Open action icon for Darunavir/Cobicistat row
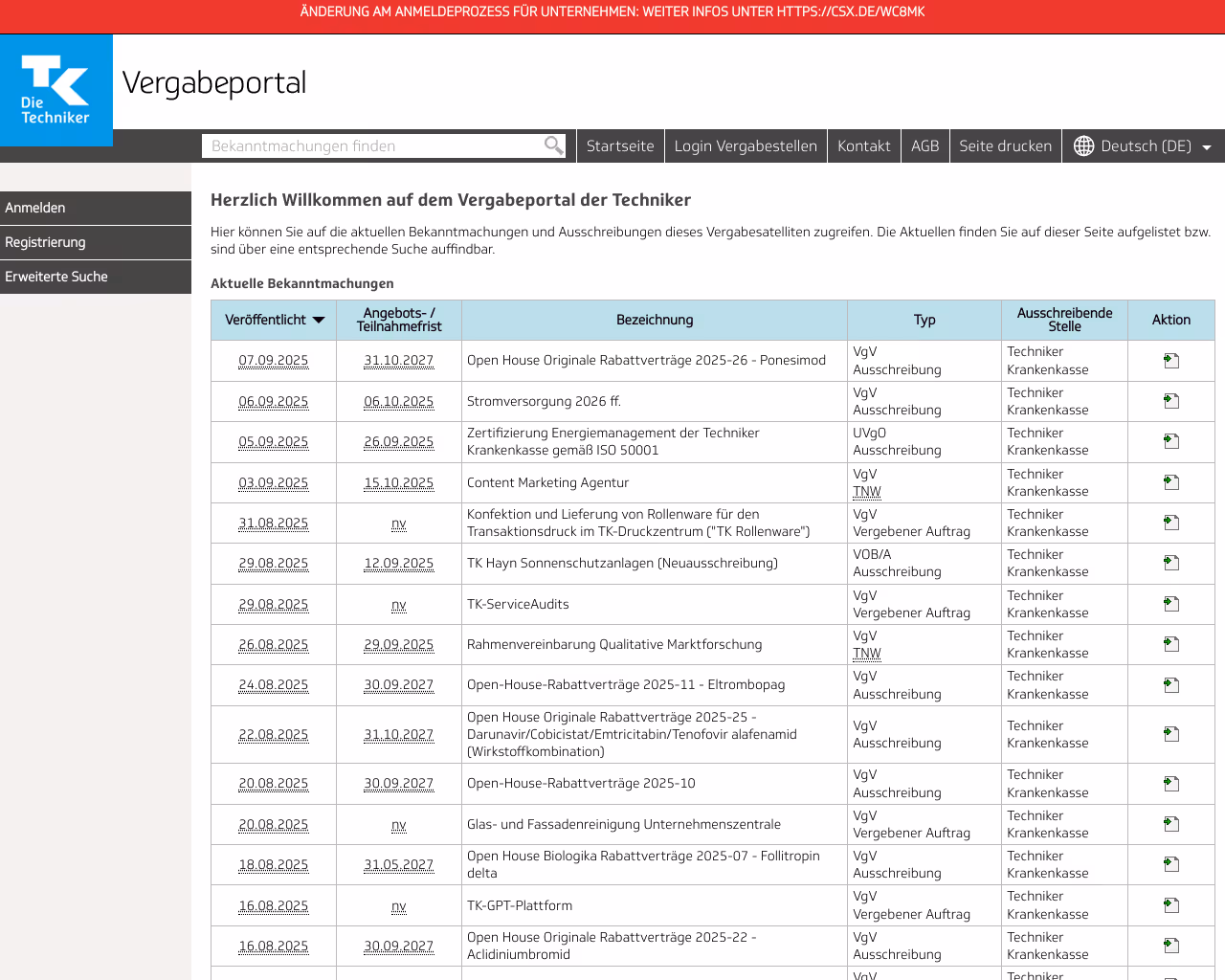 tap(1171, 734)
